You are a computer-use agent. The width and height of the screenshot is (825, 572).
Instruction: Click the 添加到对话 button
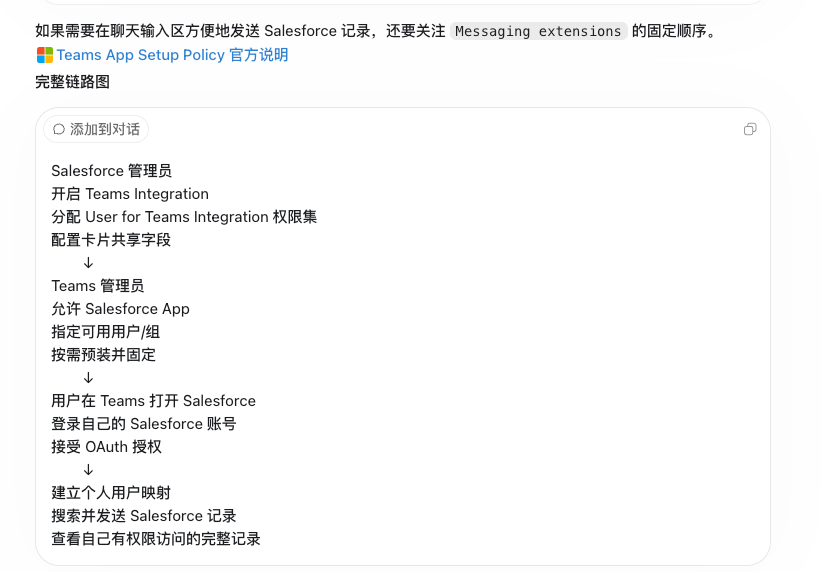pyautogui.click(x=96, y=129)
